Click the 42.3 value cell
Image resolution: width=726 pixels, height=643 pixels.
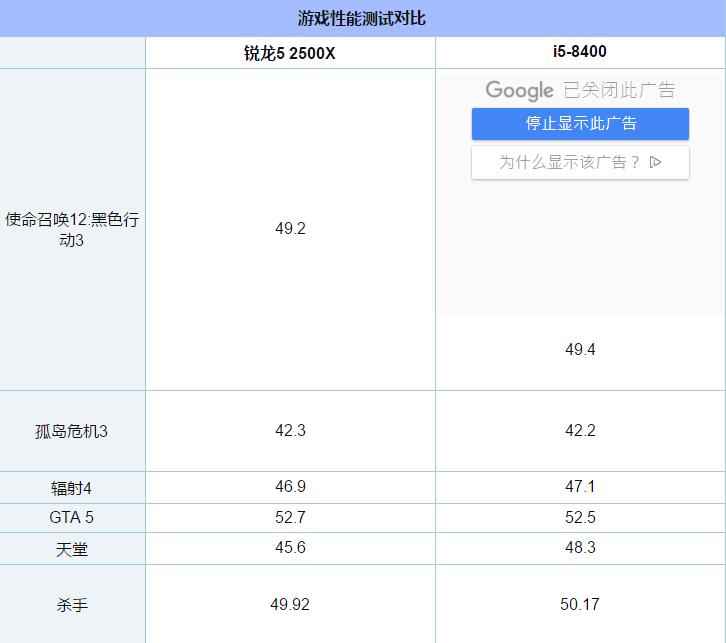pyautogui.click(x=290, y=431)
